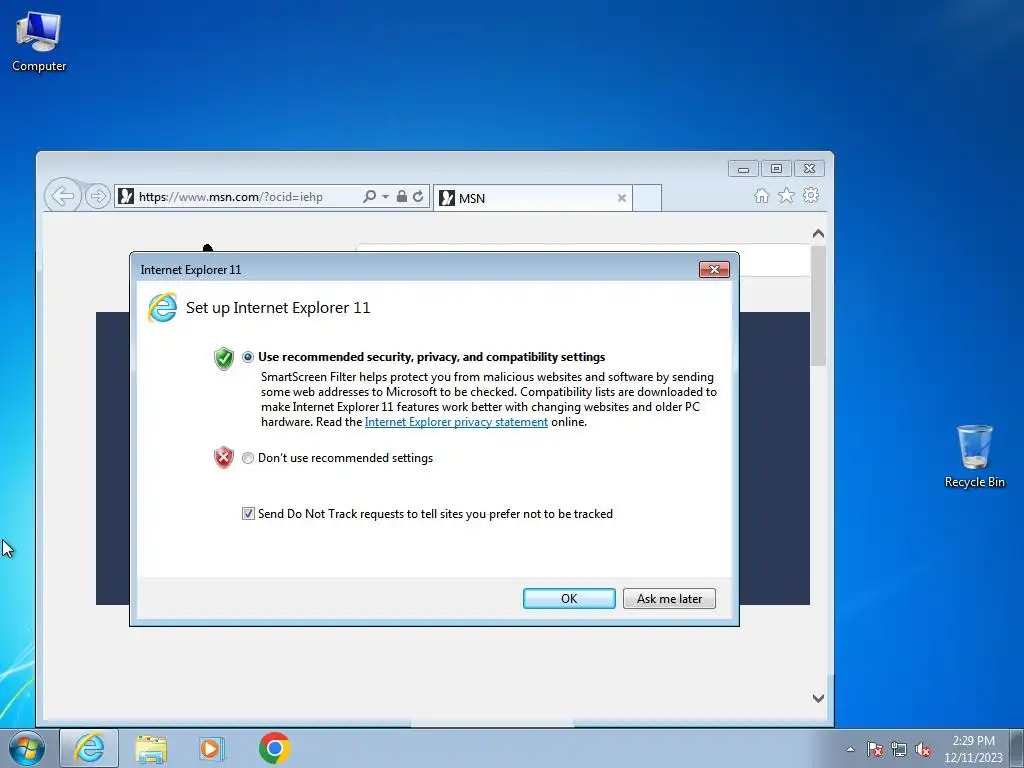Viewport: 1024px width, 768px height.
Task: View the security lock icon in address bar
Action: pos(402,196)
